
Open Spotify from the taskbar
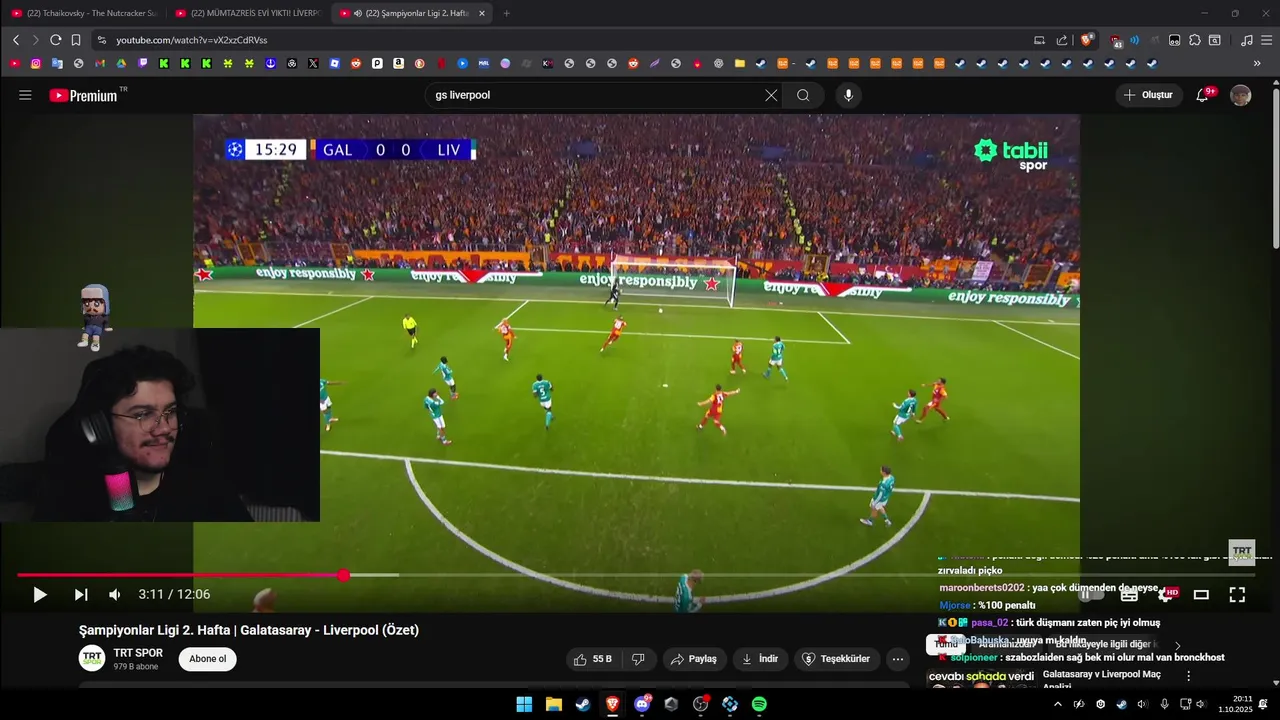[x=759, y=704]
